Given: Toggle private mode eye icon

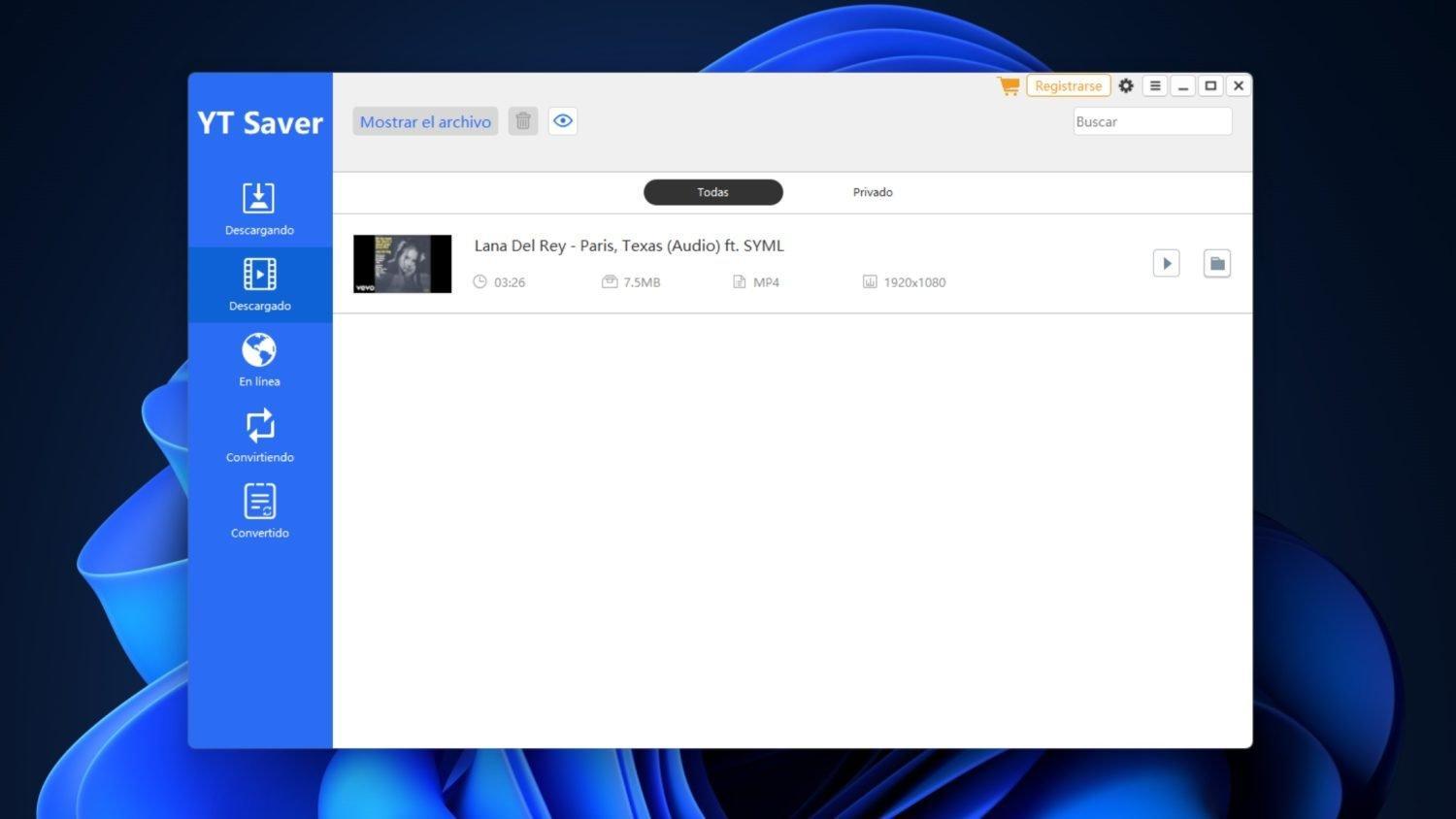Looking at the screenshot, I should point(563,121).
